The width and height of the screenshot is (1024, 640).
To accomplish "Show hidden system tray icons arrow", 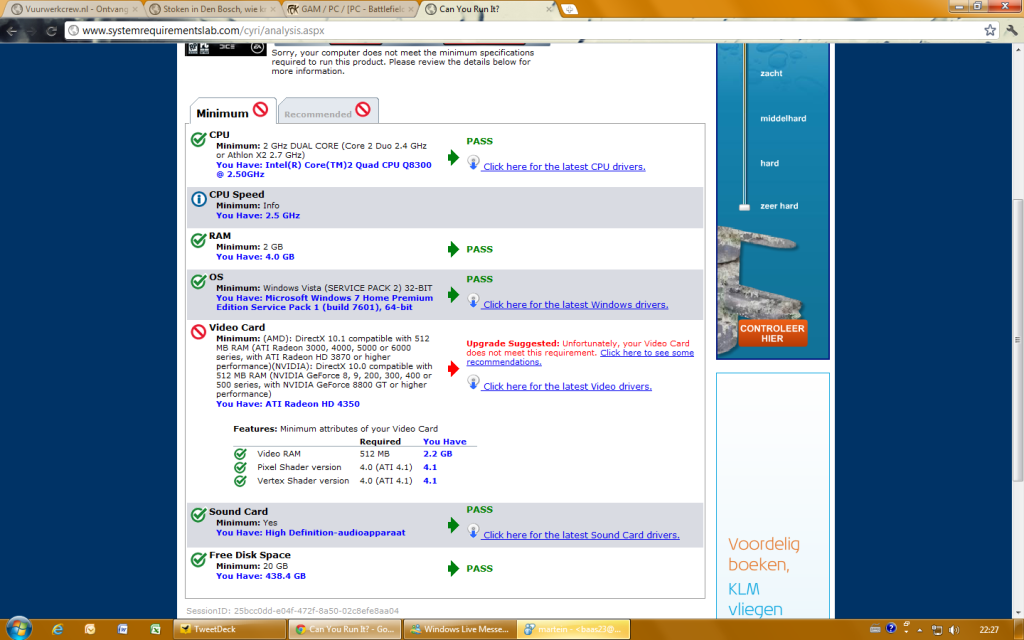I will point(920,630).
